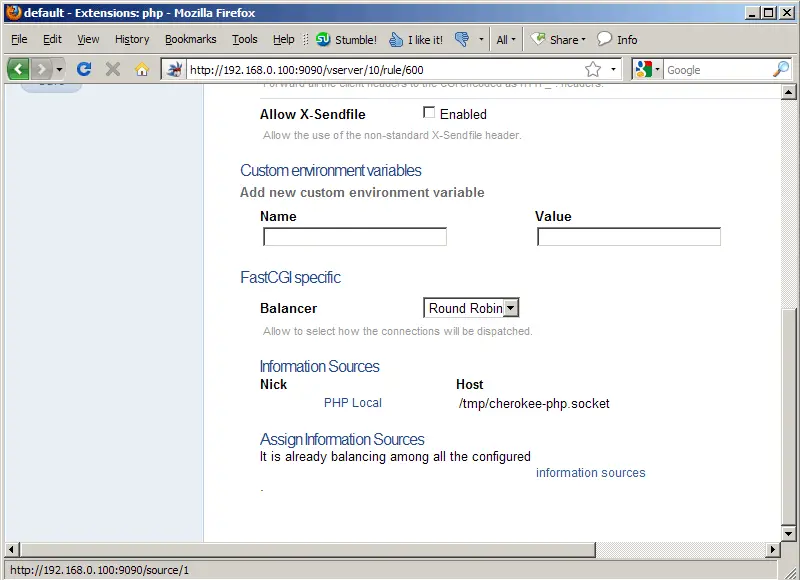
Task: Open the address bar history dropdown
Action: coord(613,69)
